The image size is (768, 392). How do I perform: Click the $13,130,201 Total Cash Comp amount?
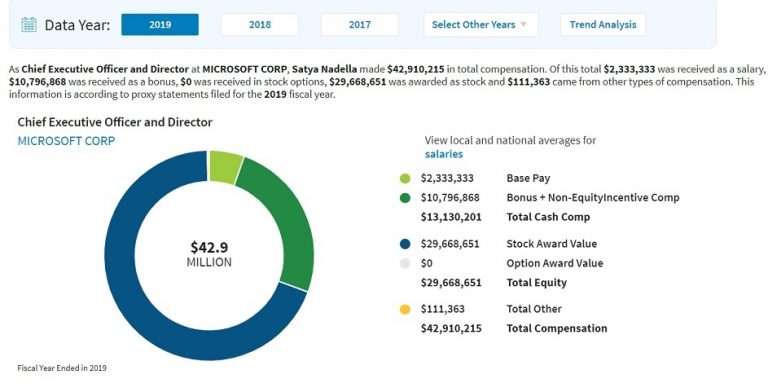451,217
